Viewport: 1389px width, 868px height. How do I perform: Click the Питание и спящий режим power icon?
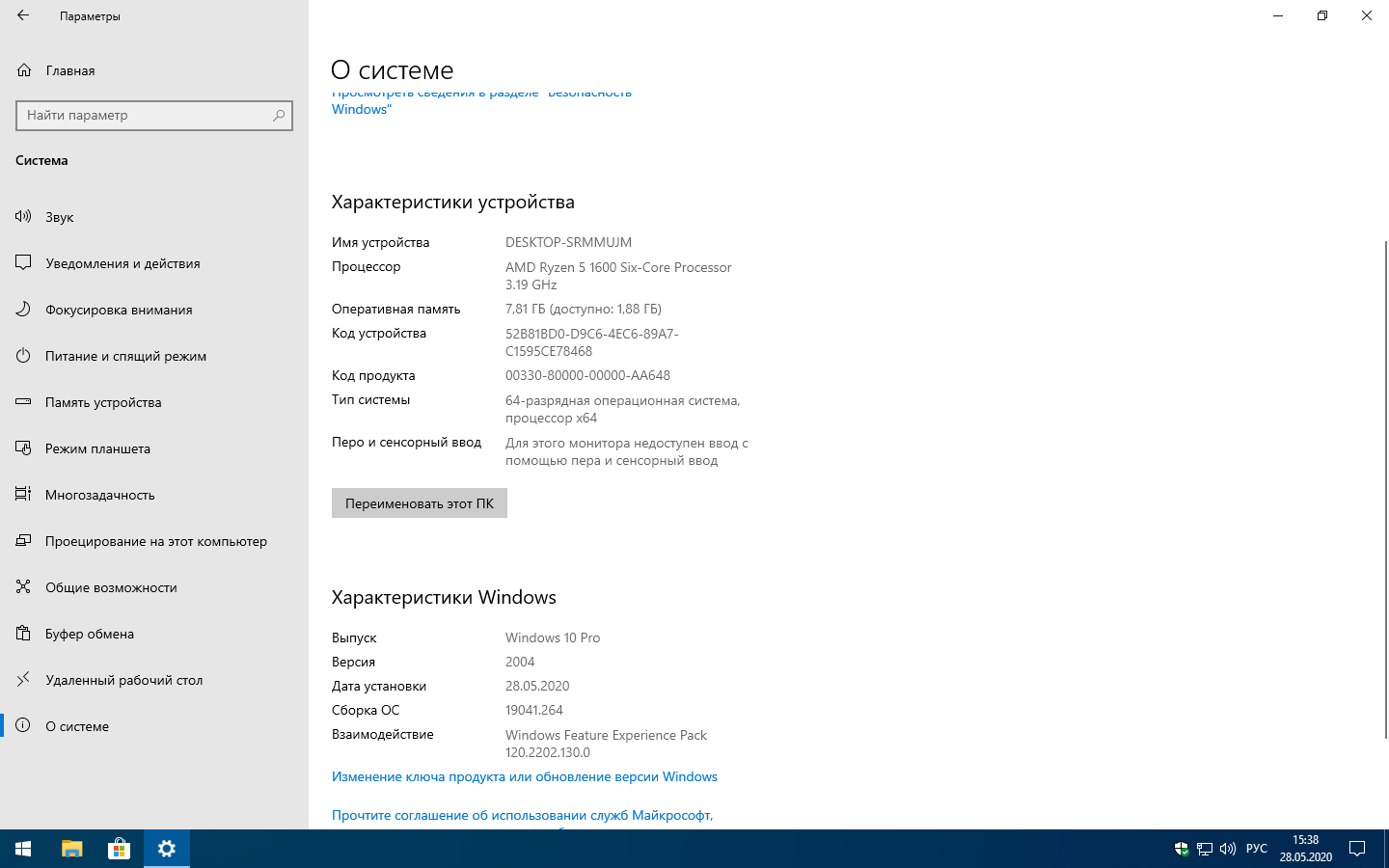click(23, 356)
